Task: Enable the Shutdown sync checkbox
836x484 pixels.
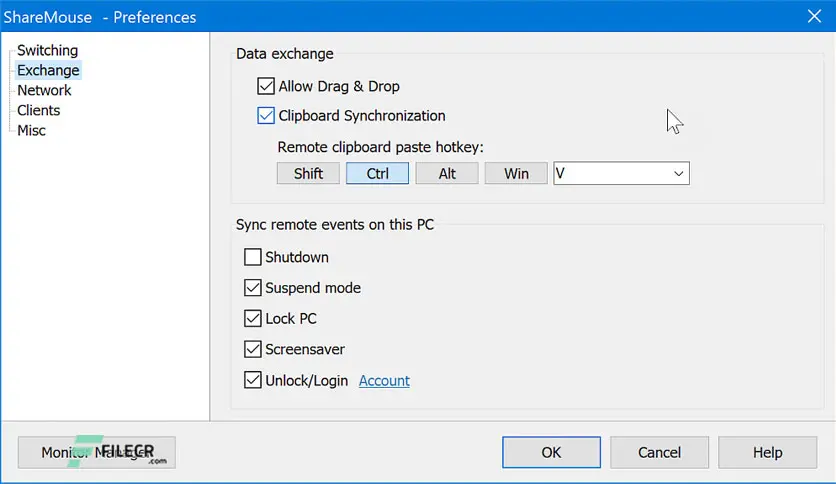Action: click(x=252, y=257)
